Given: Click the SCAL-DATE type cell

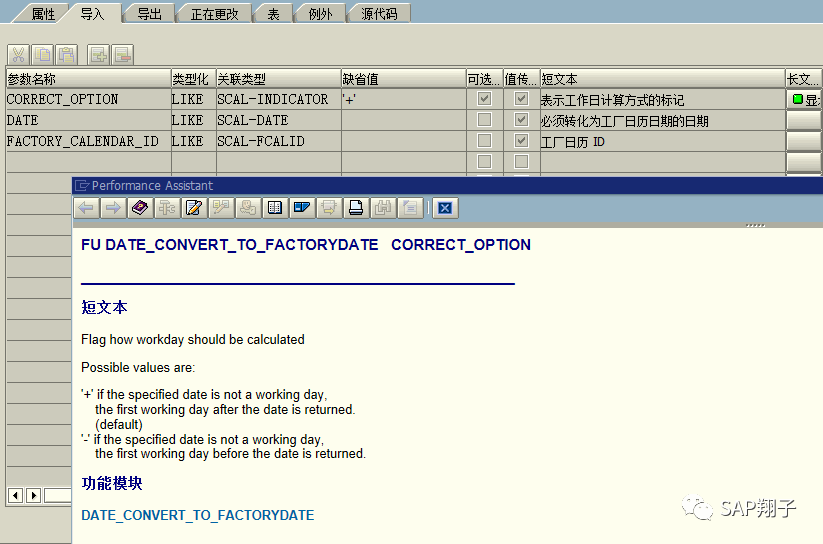Looking at the screenshot, I should click(279, 120).
